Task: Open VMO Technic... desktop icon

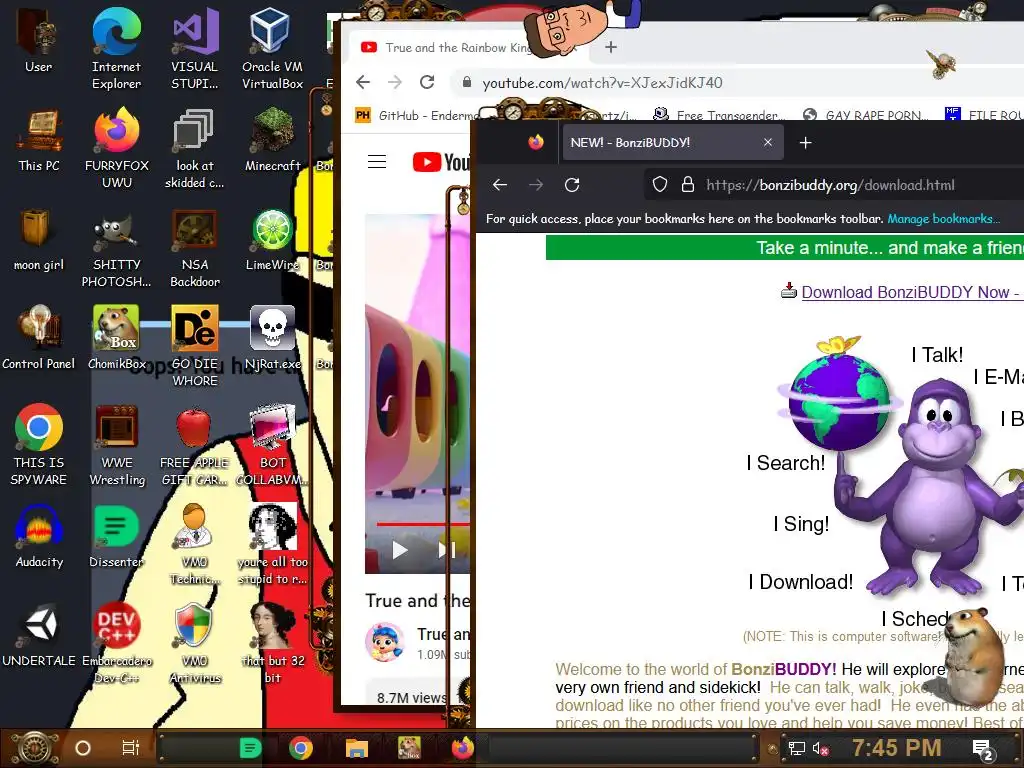Action: click(x=194, y=543)
